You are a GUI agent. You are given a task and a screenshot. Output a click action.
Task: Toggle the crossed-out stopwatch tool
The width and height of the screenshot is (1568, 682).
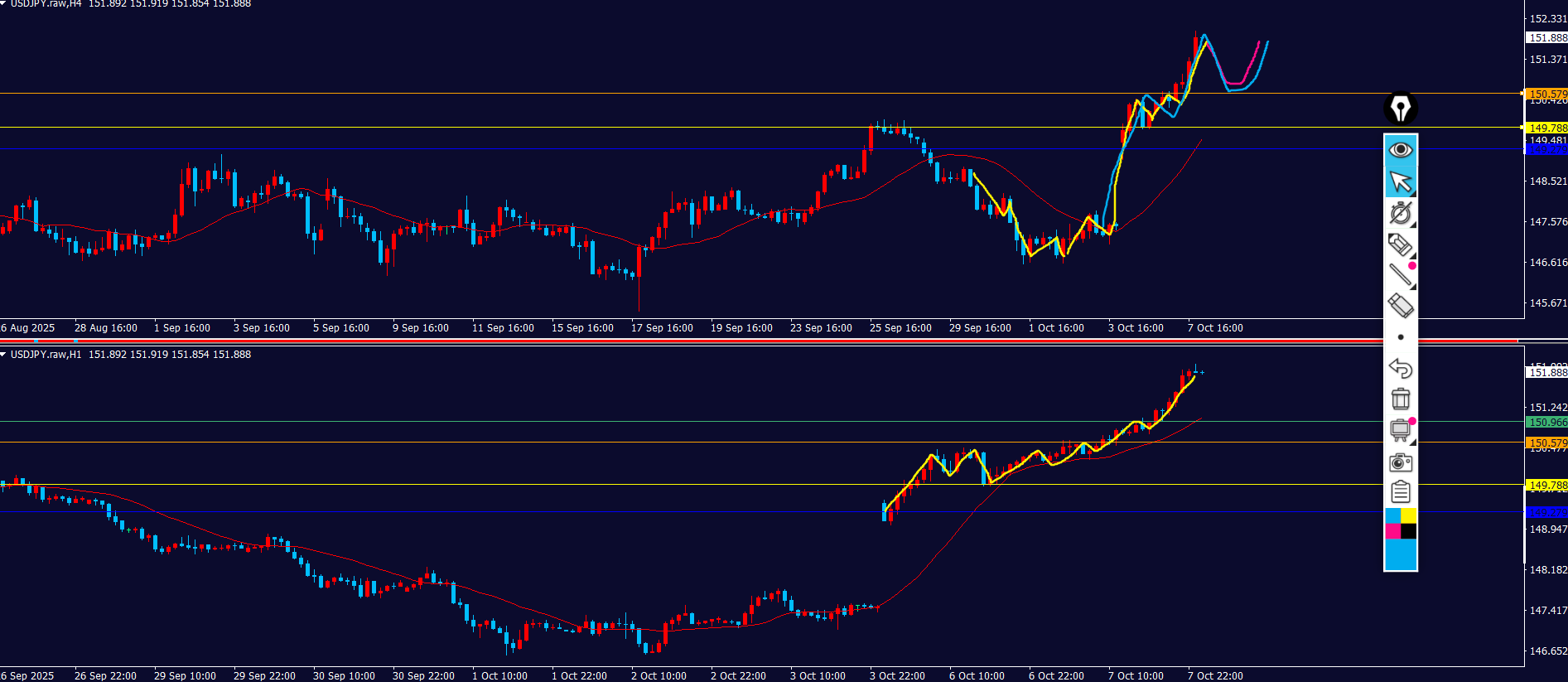(x=1400, y=213)
